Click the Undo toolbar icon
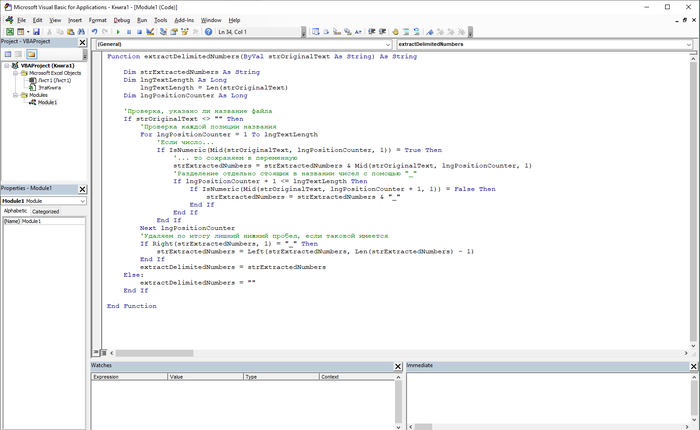The image size is (700, 430). pyautogui.click(x=94, y=32)
